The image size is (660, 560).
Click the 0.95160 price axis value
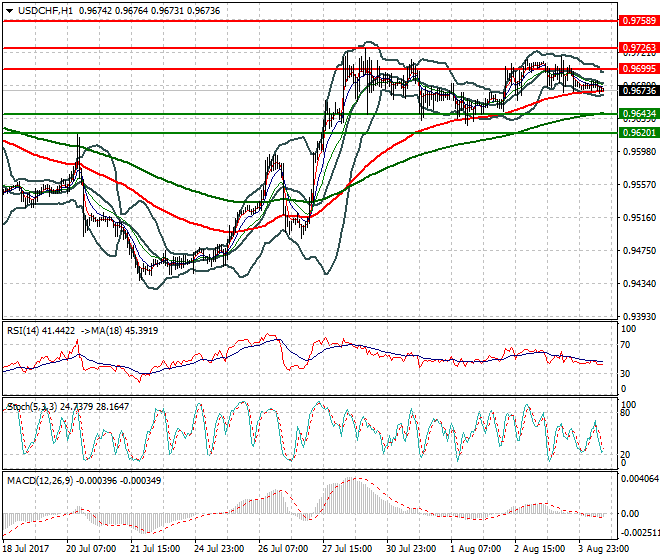pos(639,217)
